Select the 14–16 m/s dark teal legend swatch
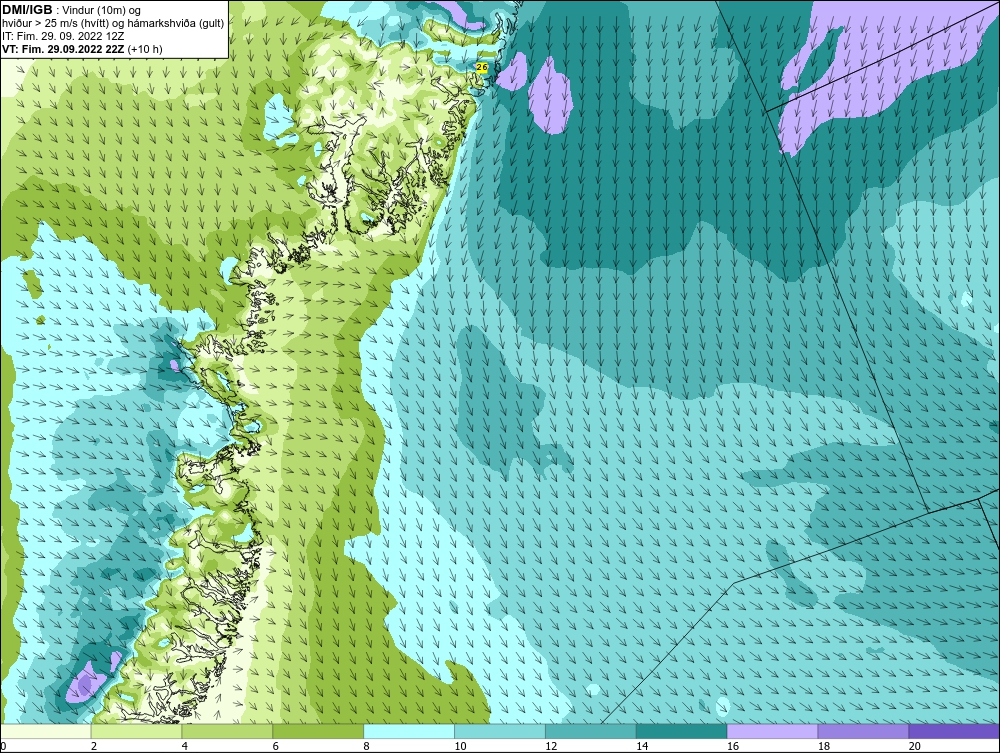 682,731
